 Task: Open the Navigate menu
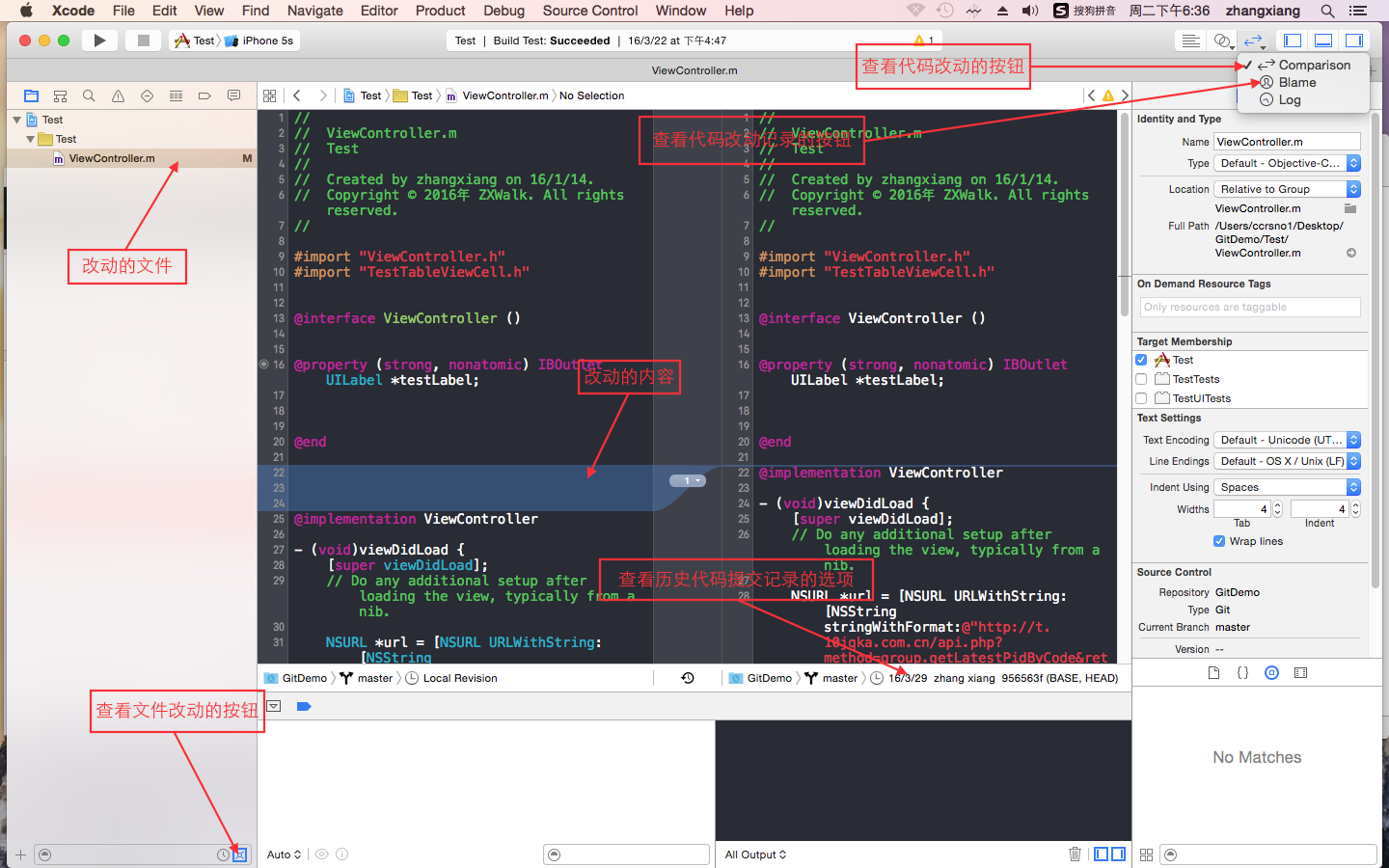click(314, 11)
